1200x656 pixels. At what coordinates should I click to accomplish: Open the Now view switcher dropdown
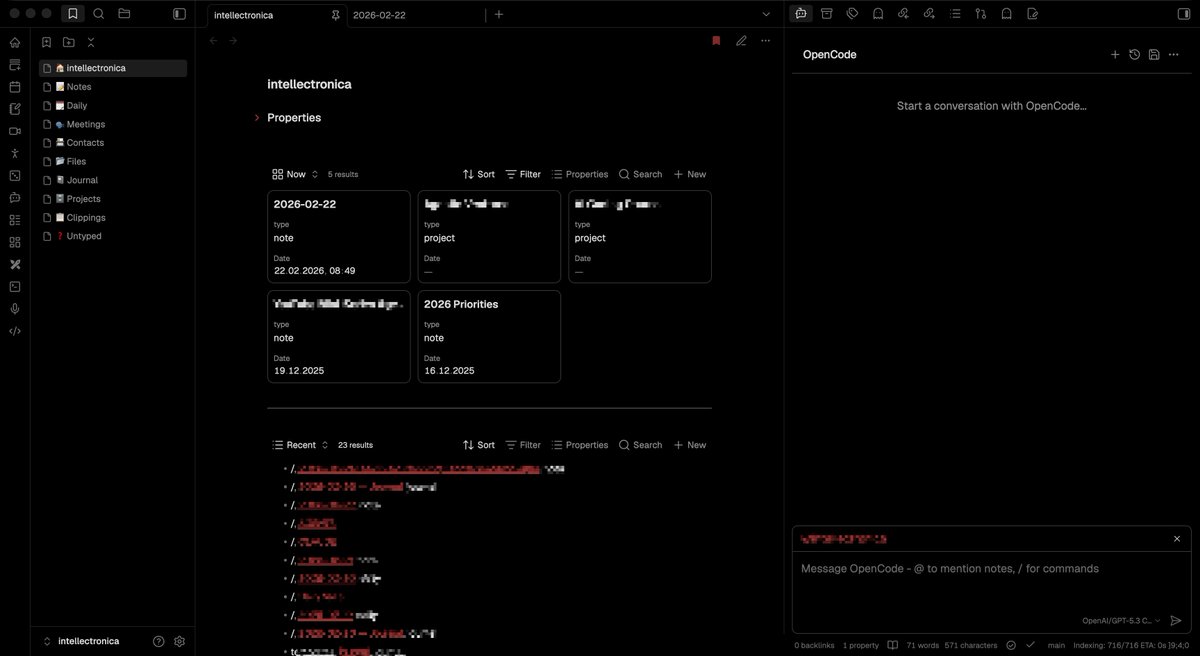tap(296, 173)
